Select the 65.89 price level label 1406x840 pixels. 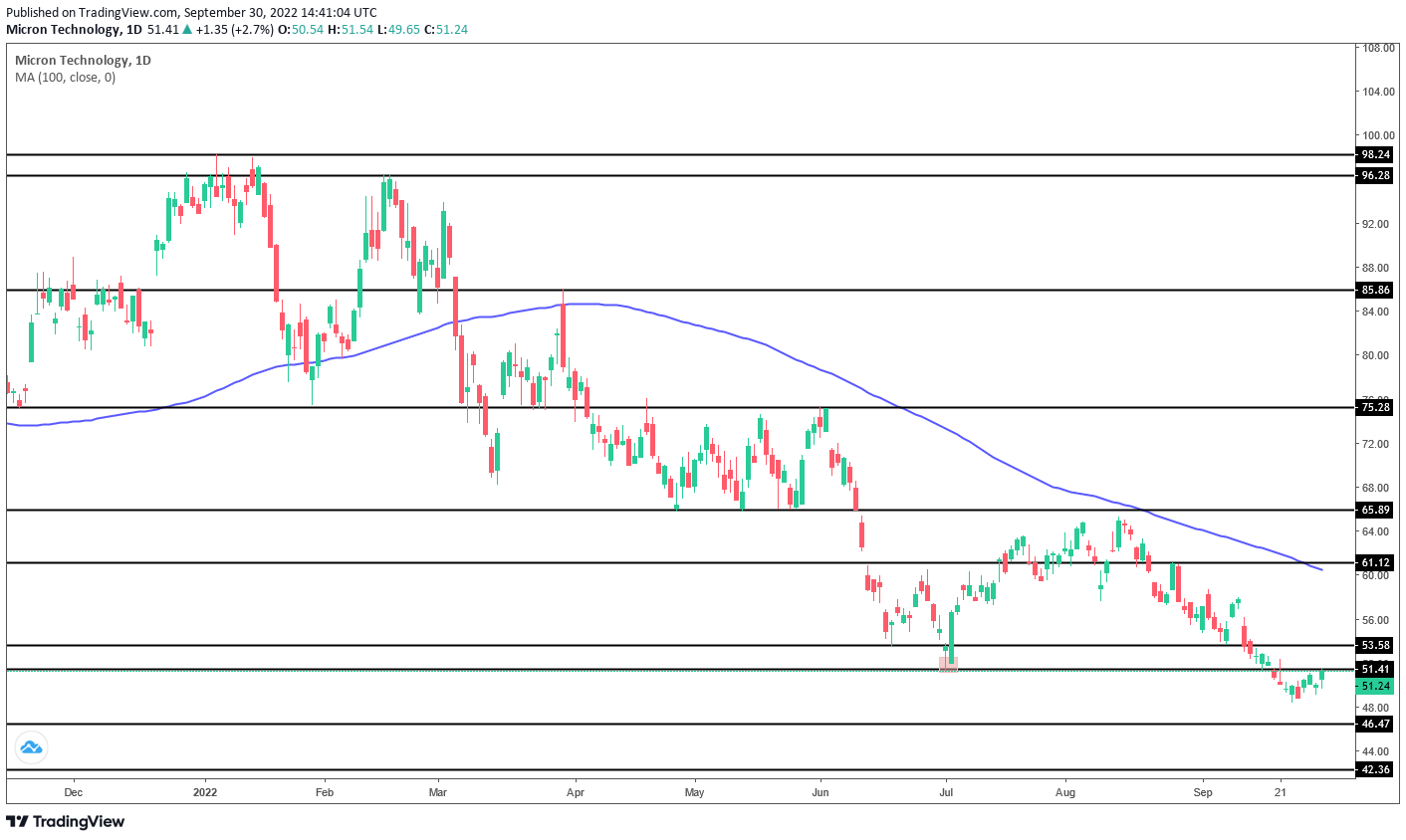click(1375, 510)
